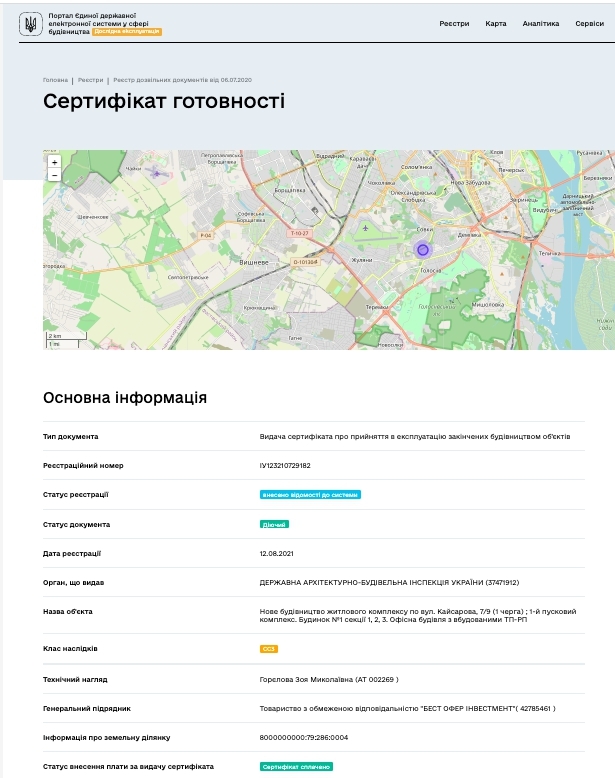Open the Сервіси menu item
615x778 pixels.
(x=590, y=23)
